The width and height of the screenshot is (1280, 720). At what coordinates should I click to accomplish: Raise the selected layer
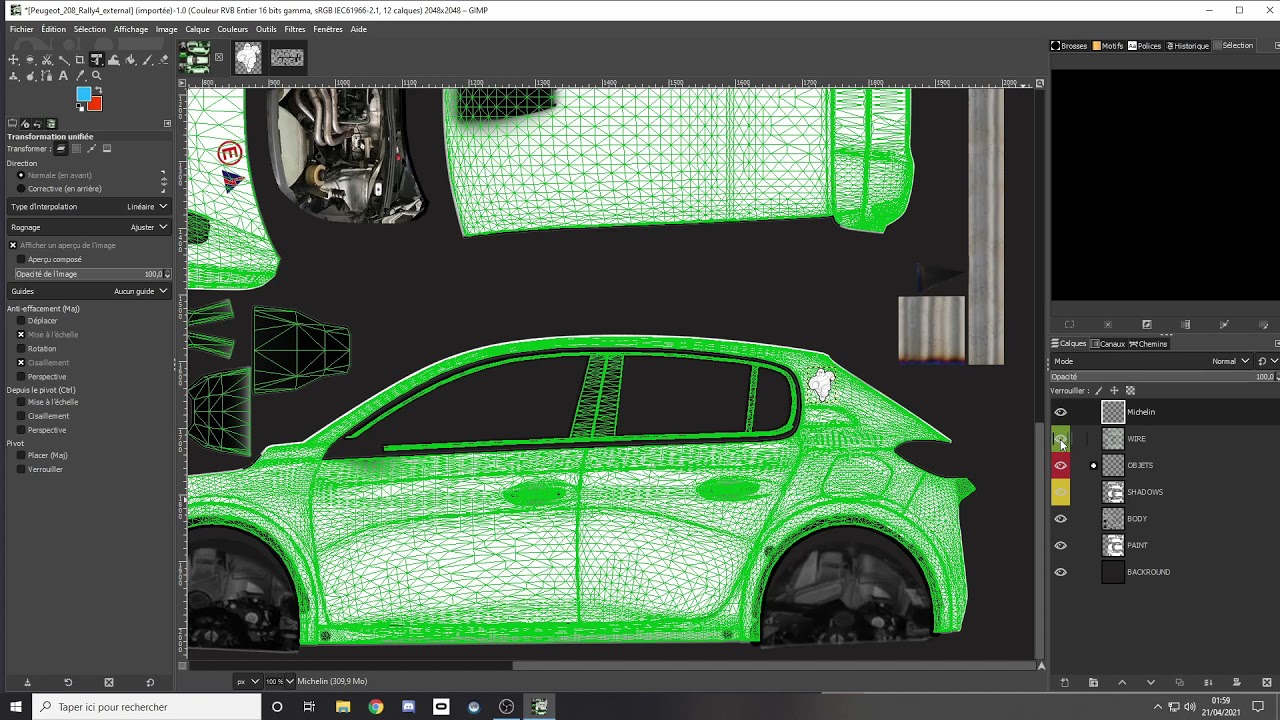tap(1122, 683)
